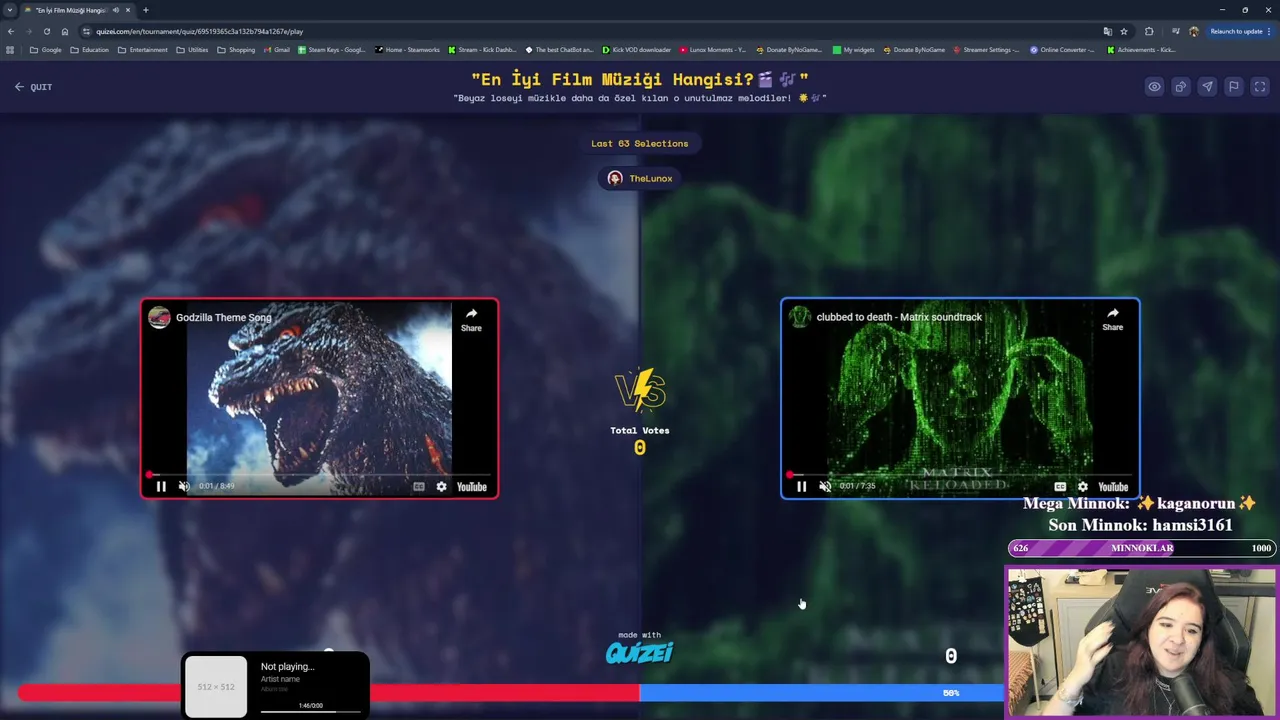Open settings gear on Godzilla video
This screenshot has width=1280, height=720.
pos(441,487)
